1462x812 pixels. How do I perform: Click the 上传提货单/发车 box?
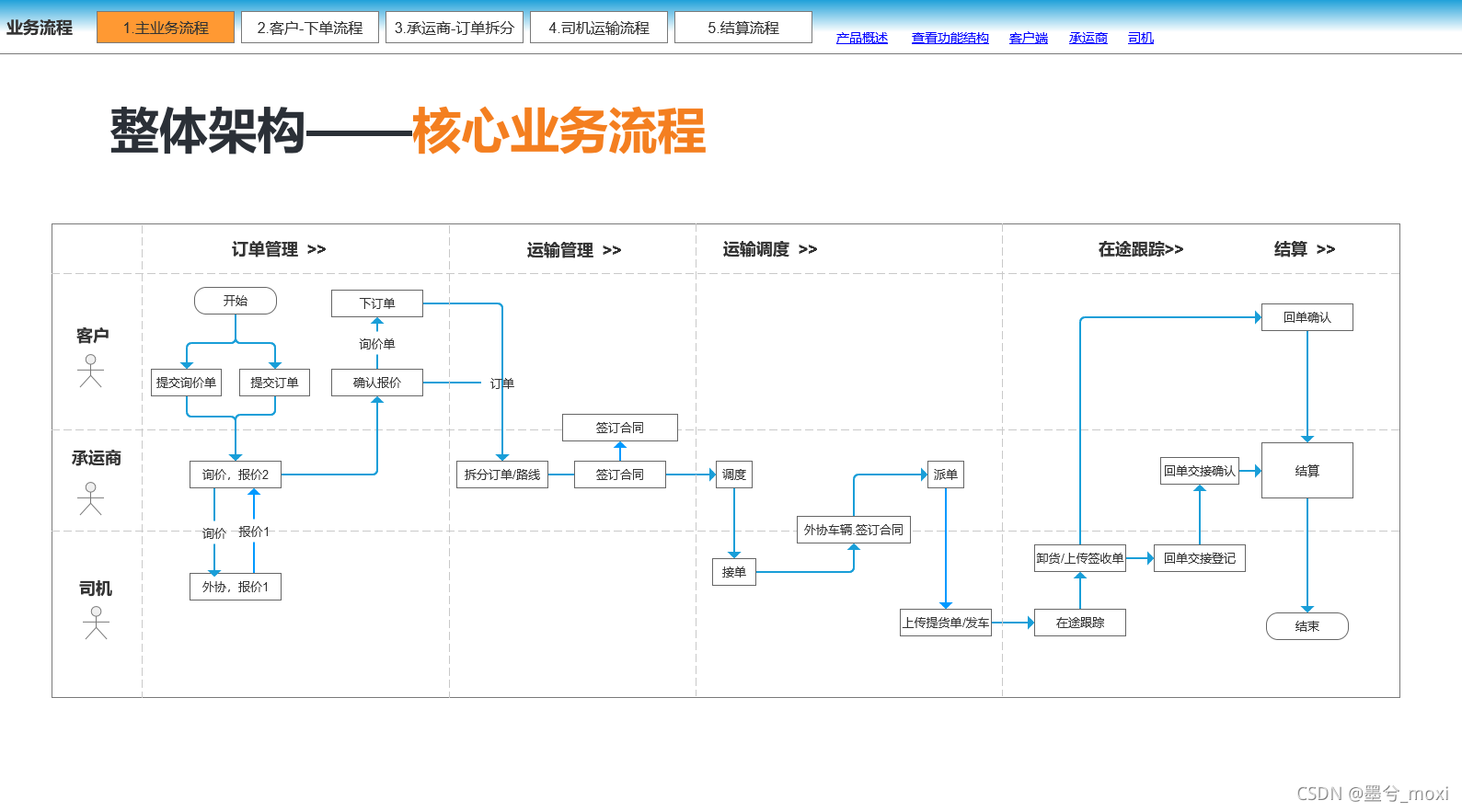(x=946, y=623)
